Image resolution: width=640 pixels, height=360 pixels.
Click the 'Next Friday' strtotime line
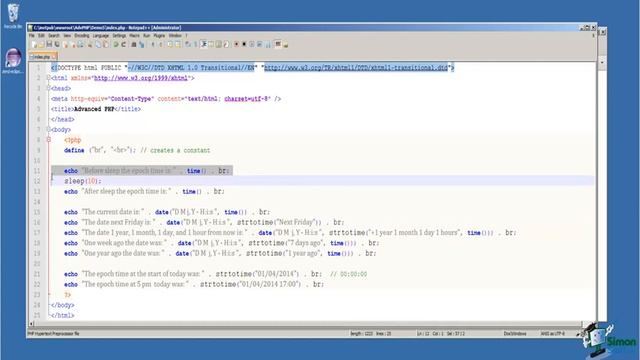[x=204, y=222]
